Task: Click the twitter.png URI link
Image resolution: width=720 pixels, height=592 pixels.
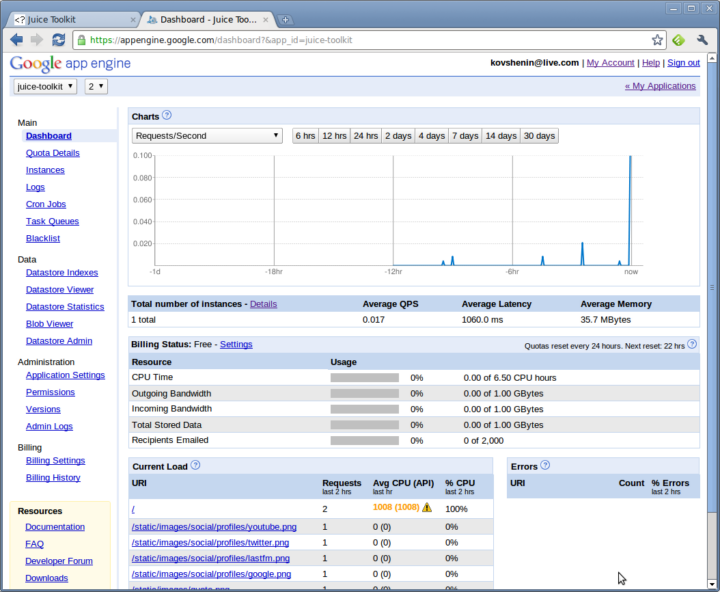Action: click(210, 542)
